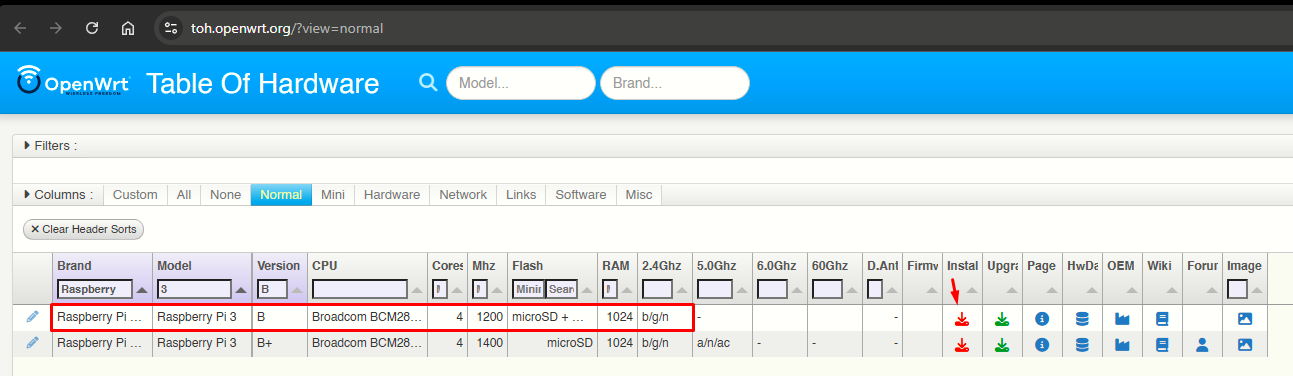Select the Mini columns tab
This screenshot has width=1293, height=376.
(x=333, y=195)
